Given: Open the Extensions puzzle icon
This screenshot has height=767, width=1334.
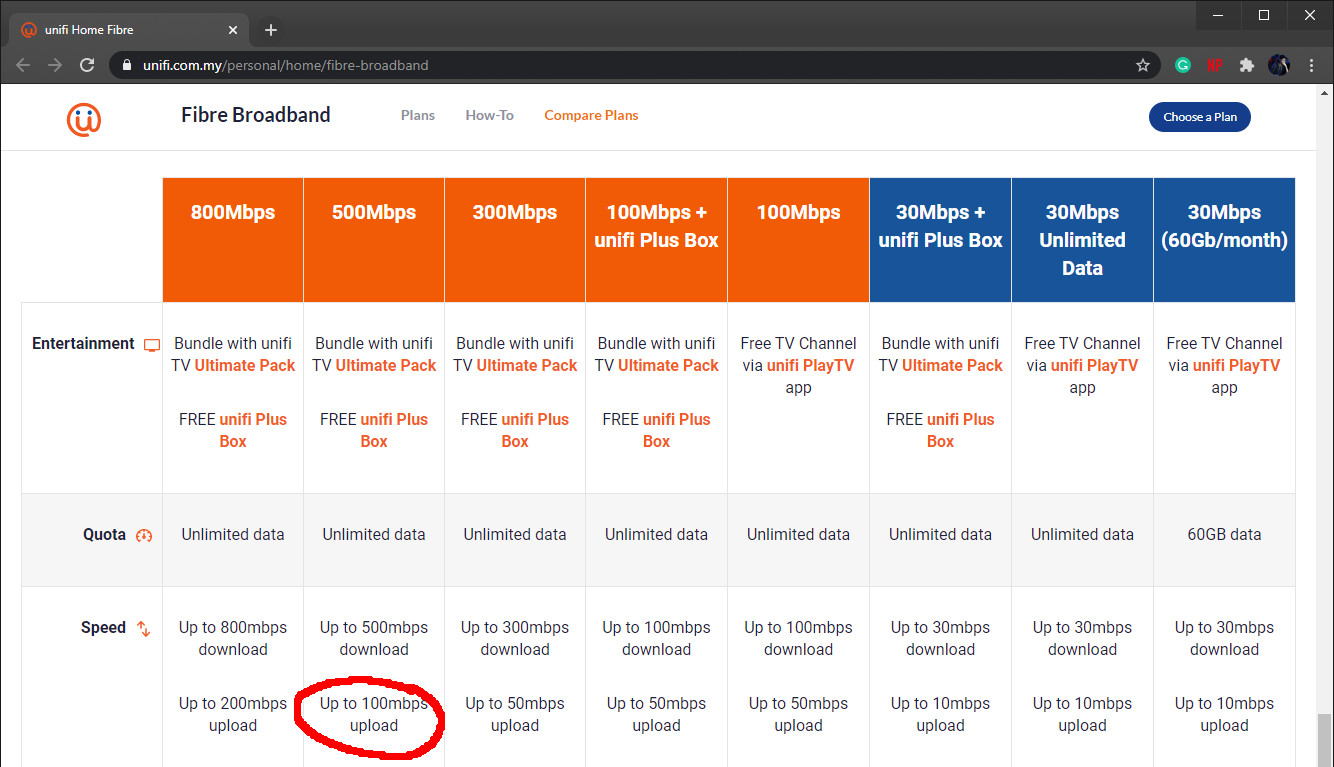Looking at the screenshot, I should coord(1246,65).
